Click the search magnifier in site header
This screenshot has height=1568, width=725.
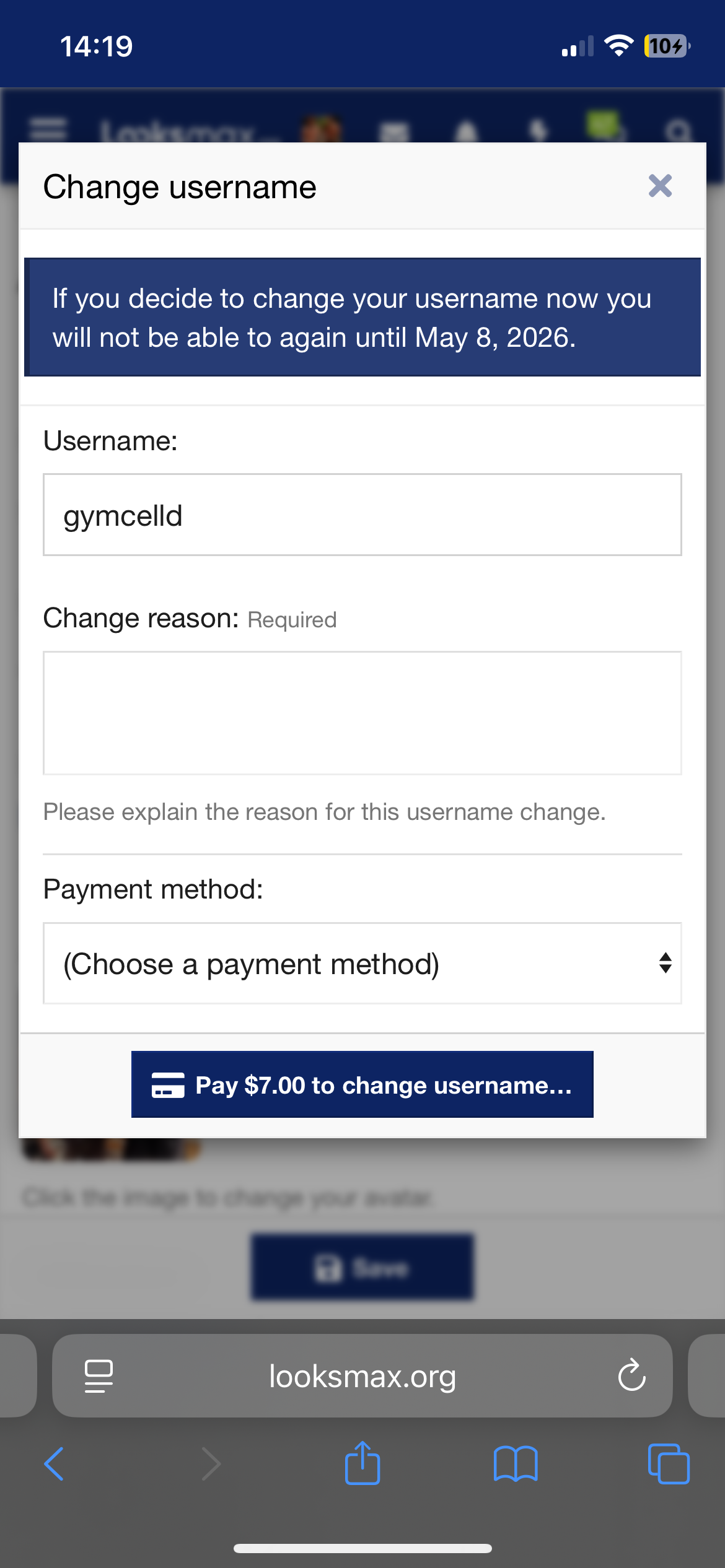678,131
